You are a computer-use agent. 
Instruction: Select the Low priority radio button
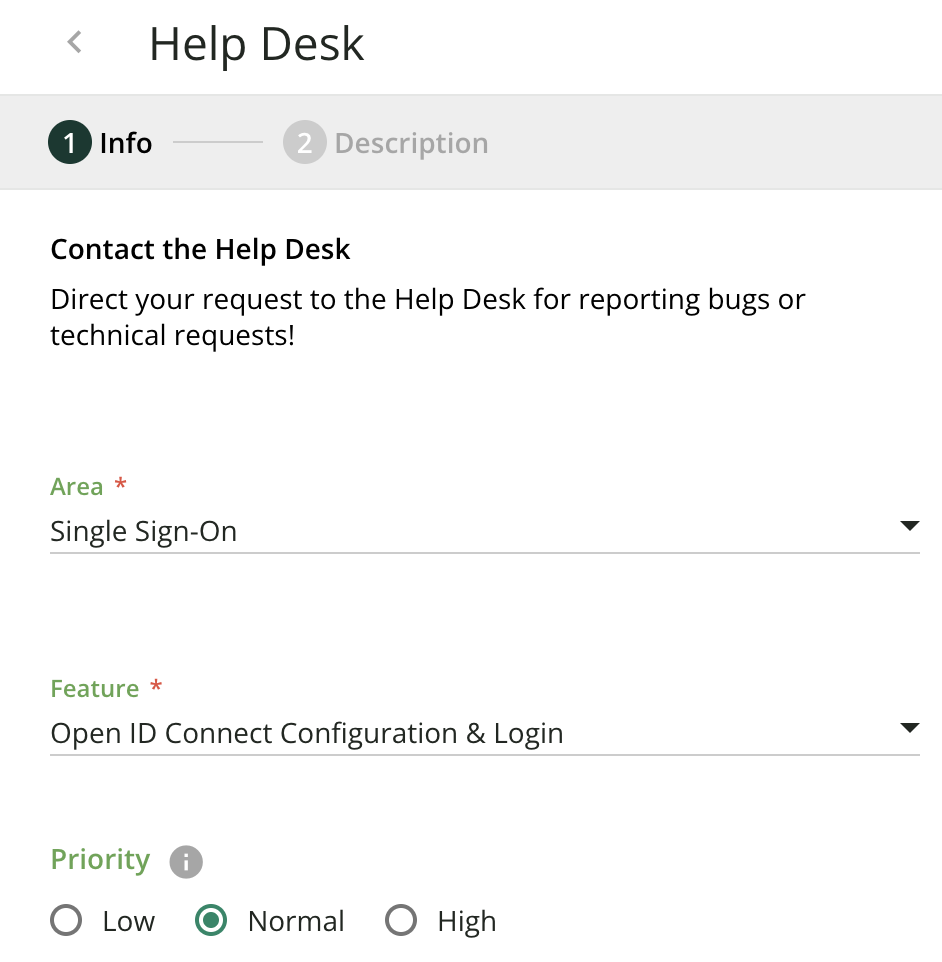[66, 921]
